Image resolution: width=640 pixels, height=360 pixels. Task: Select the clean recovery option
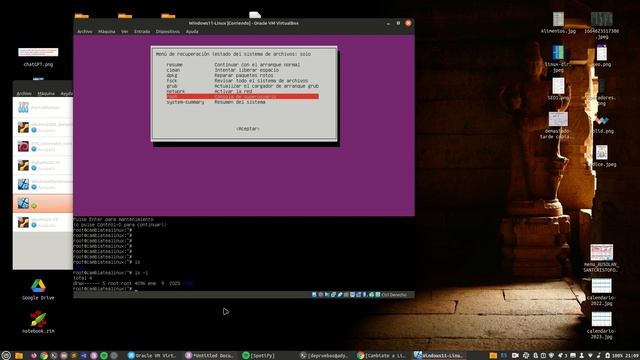coord(242,70)
